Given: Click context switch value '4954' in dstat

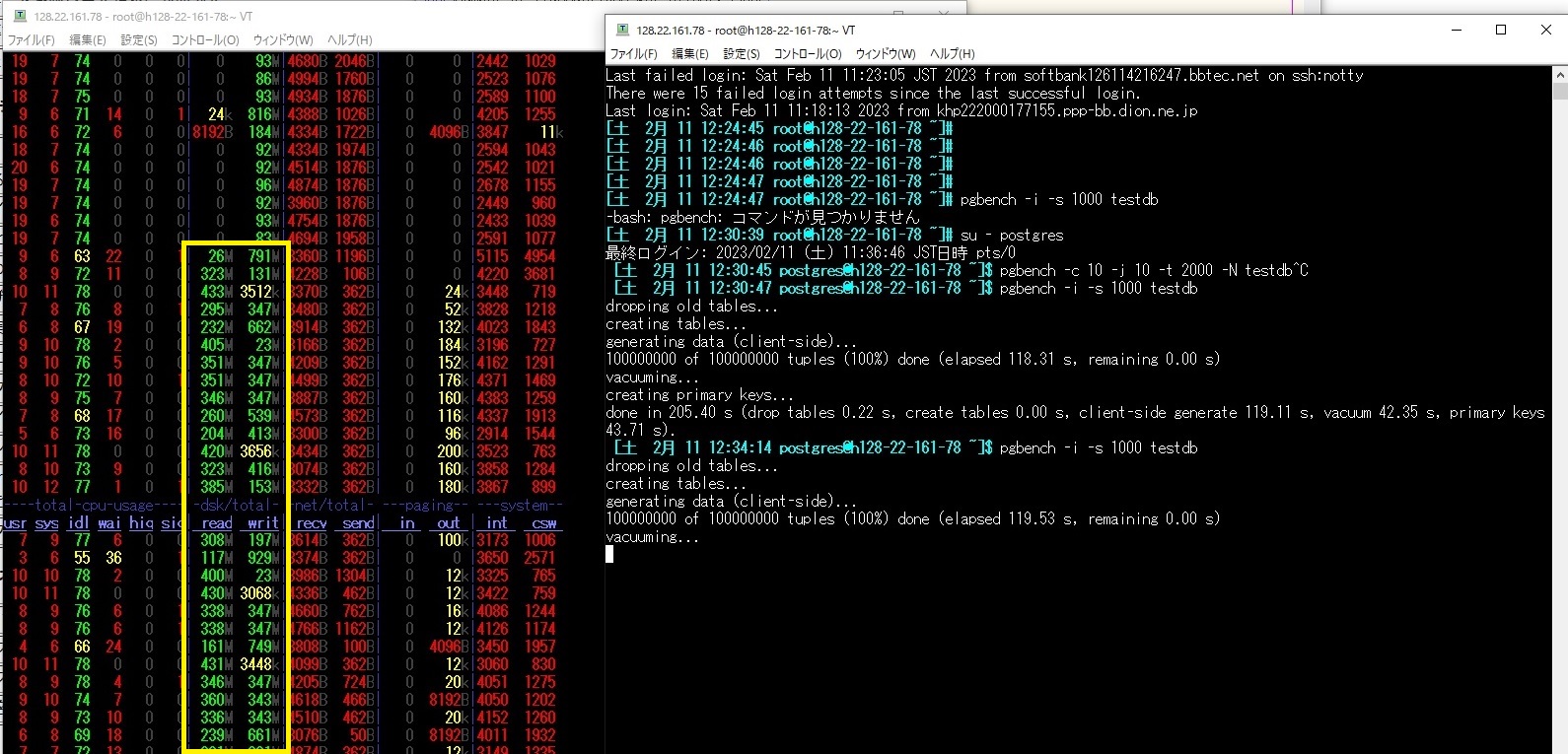Looking at the screenshot, I should 540,256.
